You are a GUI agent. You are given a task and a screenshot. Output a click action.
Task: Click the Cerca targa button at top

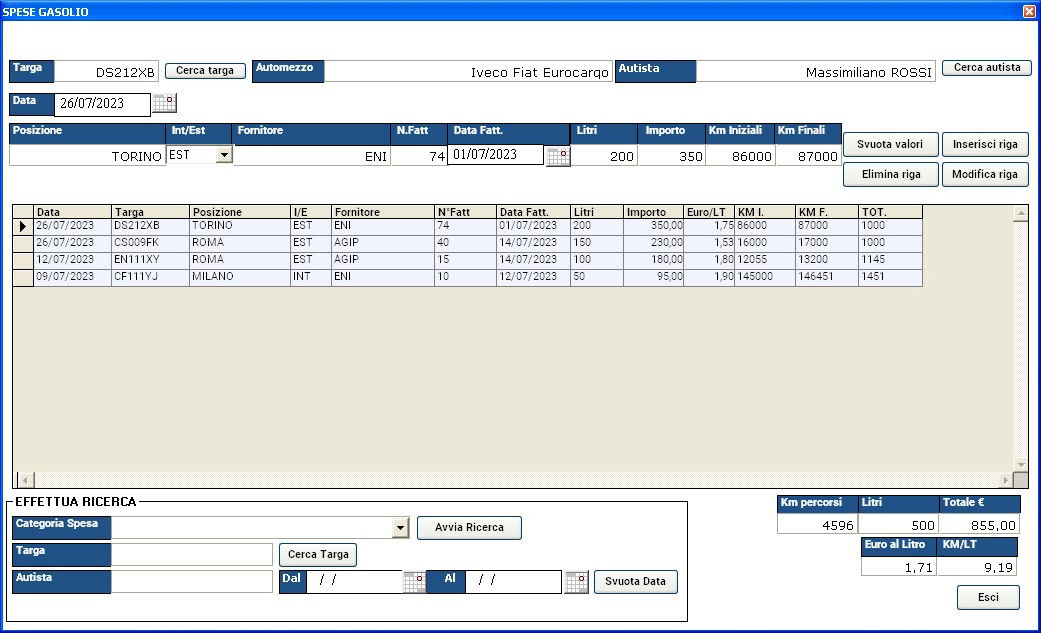205,71
